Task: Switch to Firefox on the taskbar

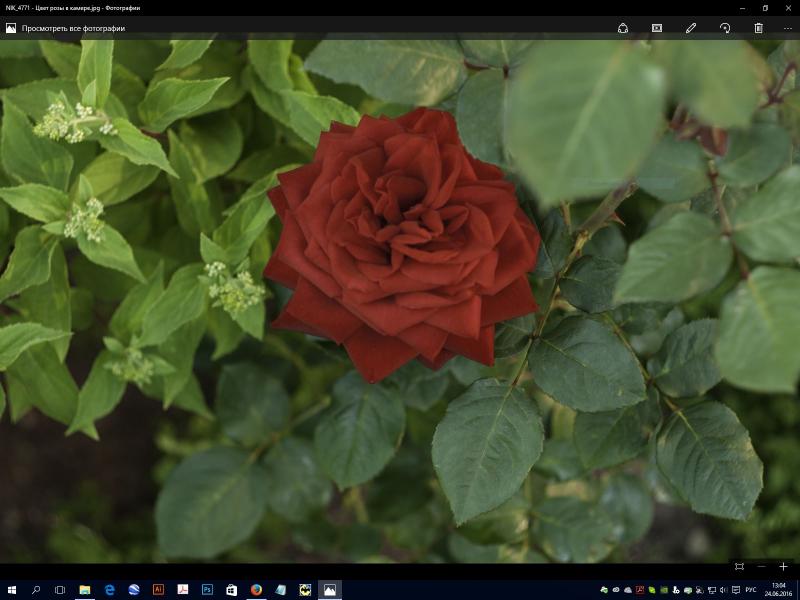Action: click(x=256, y=590)
